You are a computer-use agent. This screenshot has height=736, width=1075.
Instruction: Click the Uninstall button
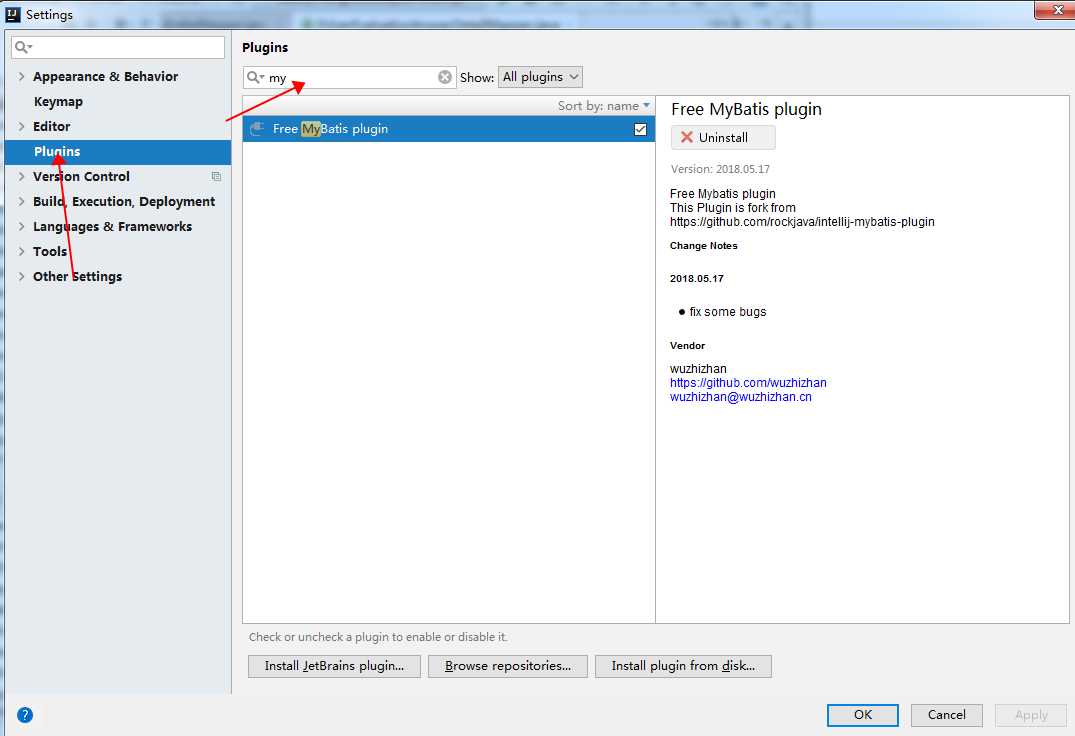tap(723, 137)
